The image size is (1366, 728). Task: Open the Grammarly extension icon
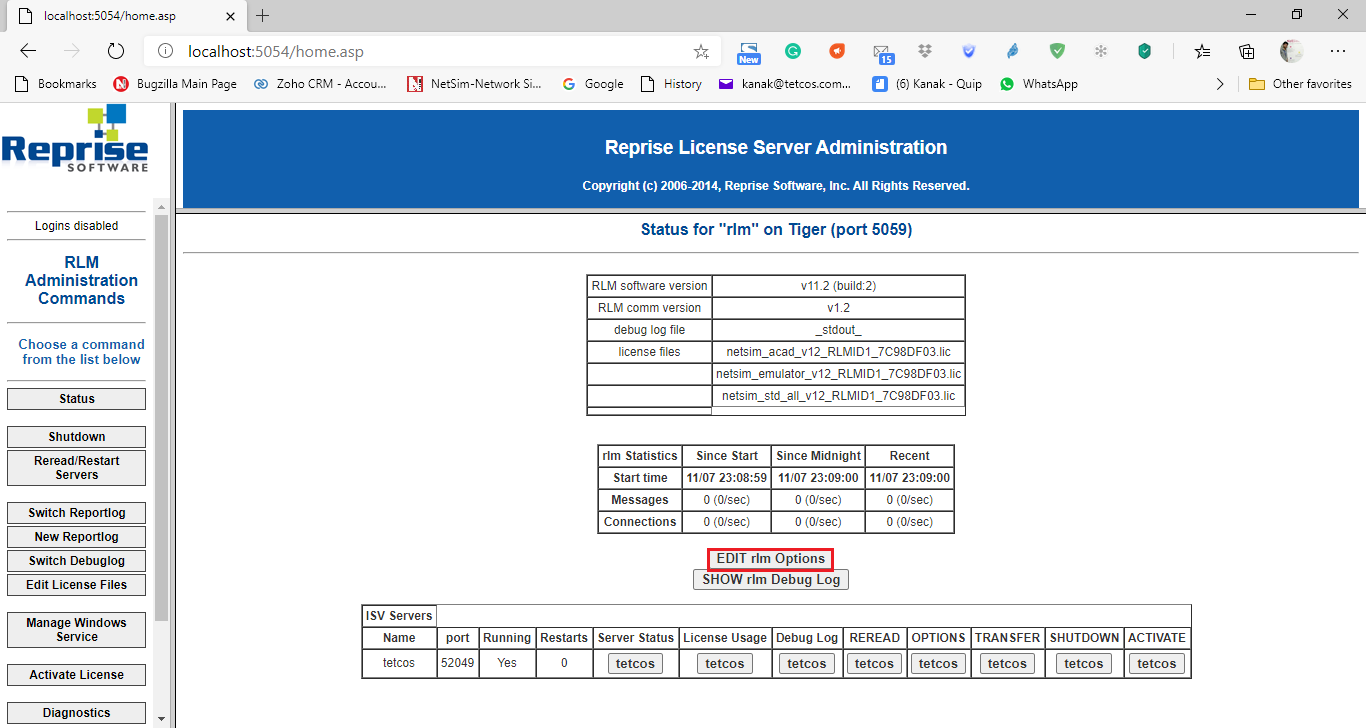point(793,51)
